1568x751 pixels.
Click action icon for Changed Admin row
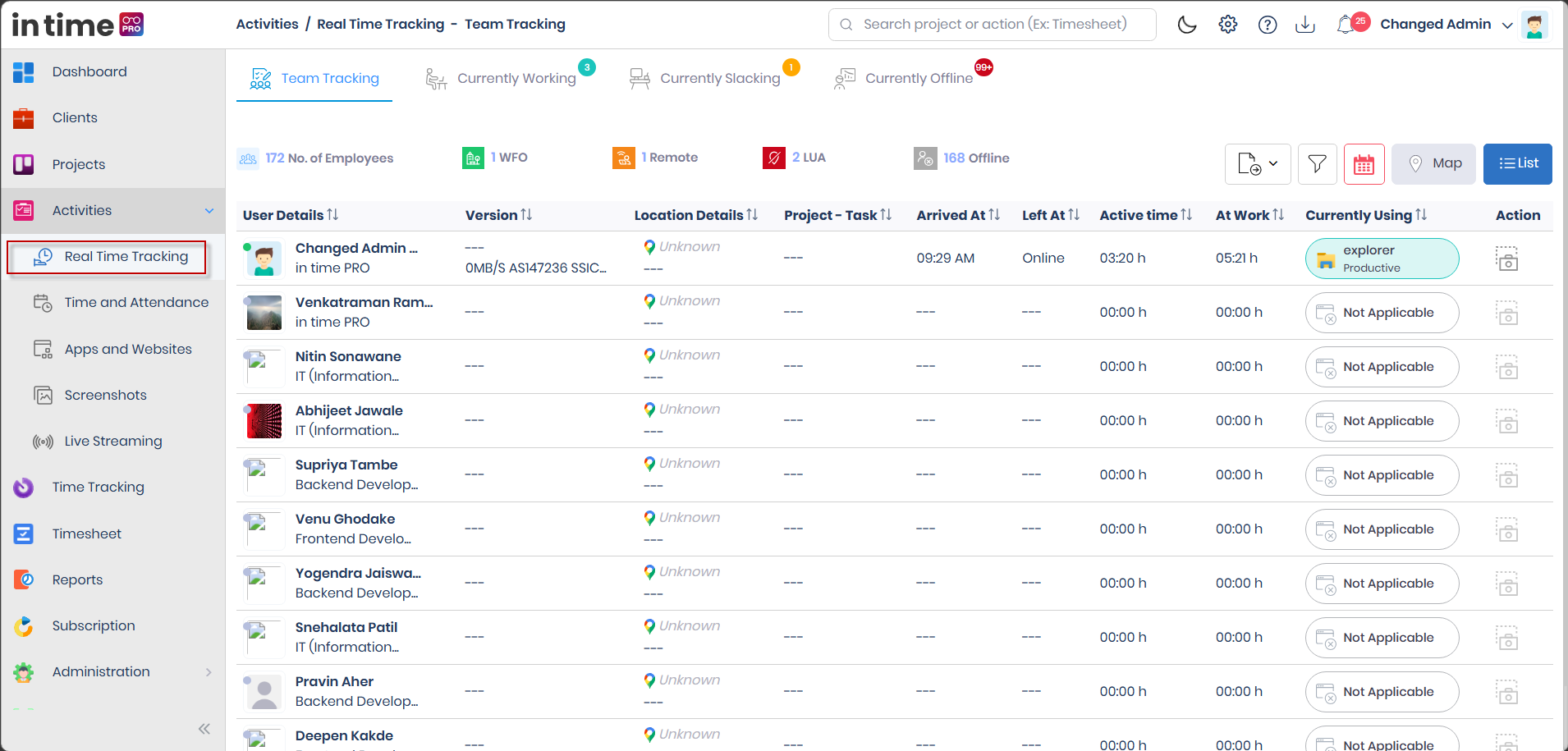[1507, 259]
